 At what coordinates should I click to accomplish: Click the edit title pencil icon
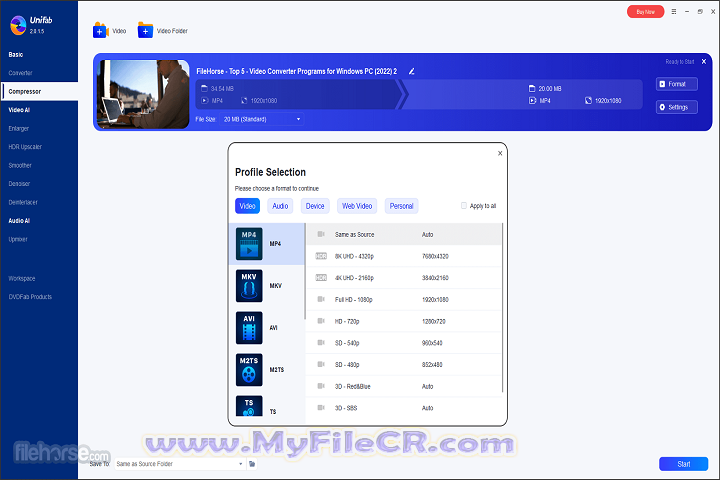pos(411,71)
